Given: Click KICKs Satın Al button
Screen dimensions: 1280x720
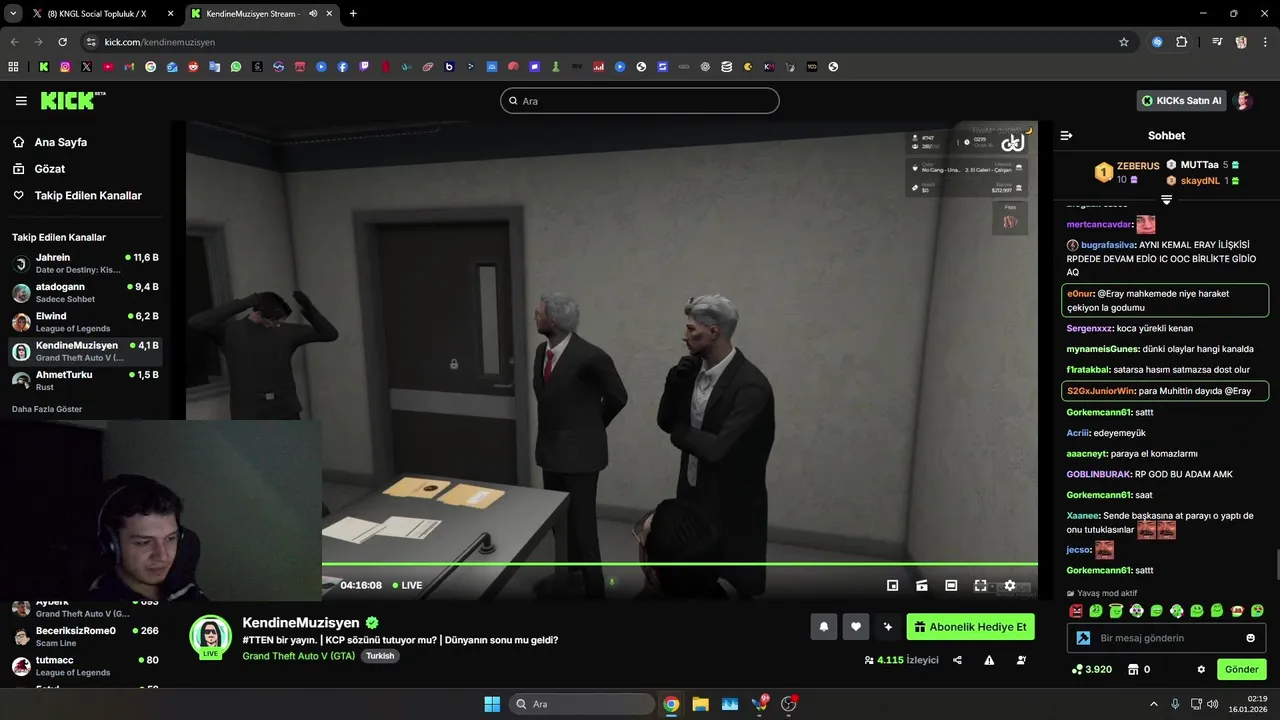Looking at the screenshot, I should pos(1182,101).
